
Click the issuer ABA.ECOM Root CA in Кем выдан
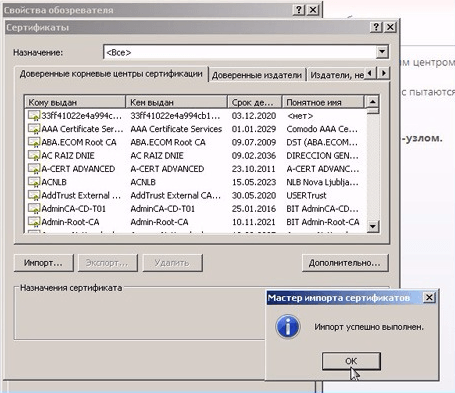[168, 143]
